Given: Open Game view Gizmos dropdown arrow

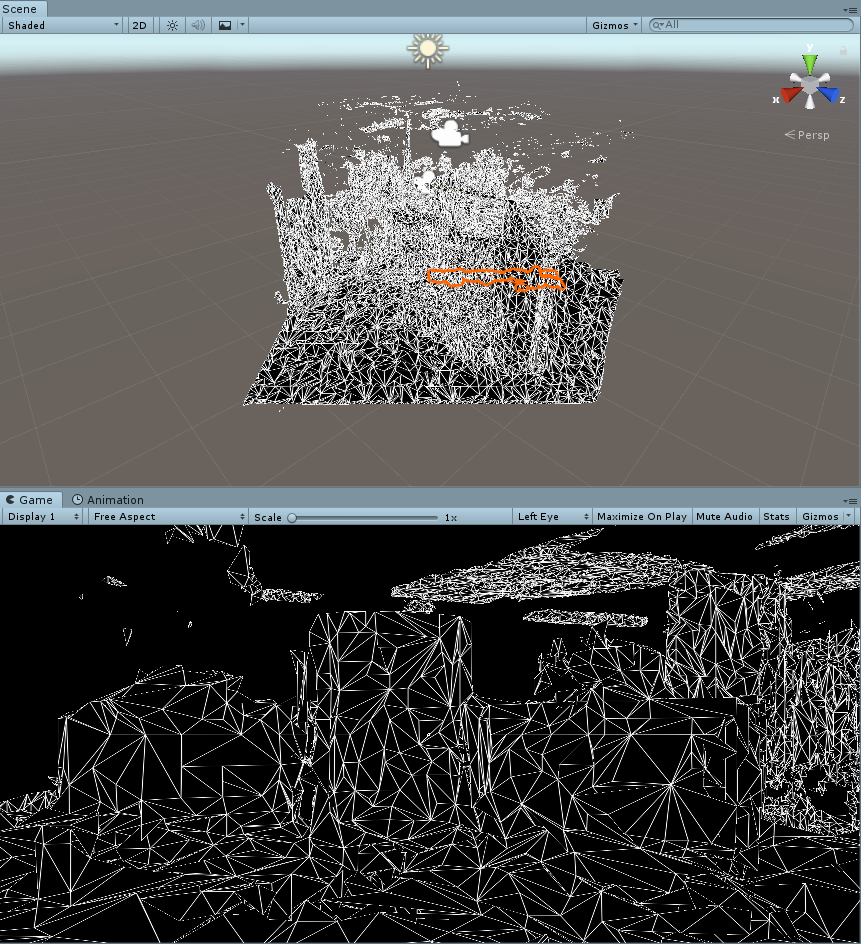Looking at the screenshot, I should click(x=849, y=516).
